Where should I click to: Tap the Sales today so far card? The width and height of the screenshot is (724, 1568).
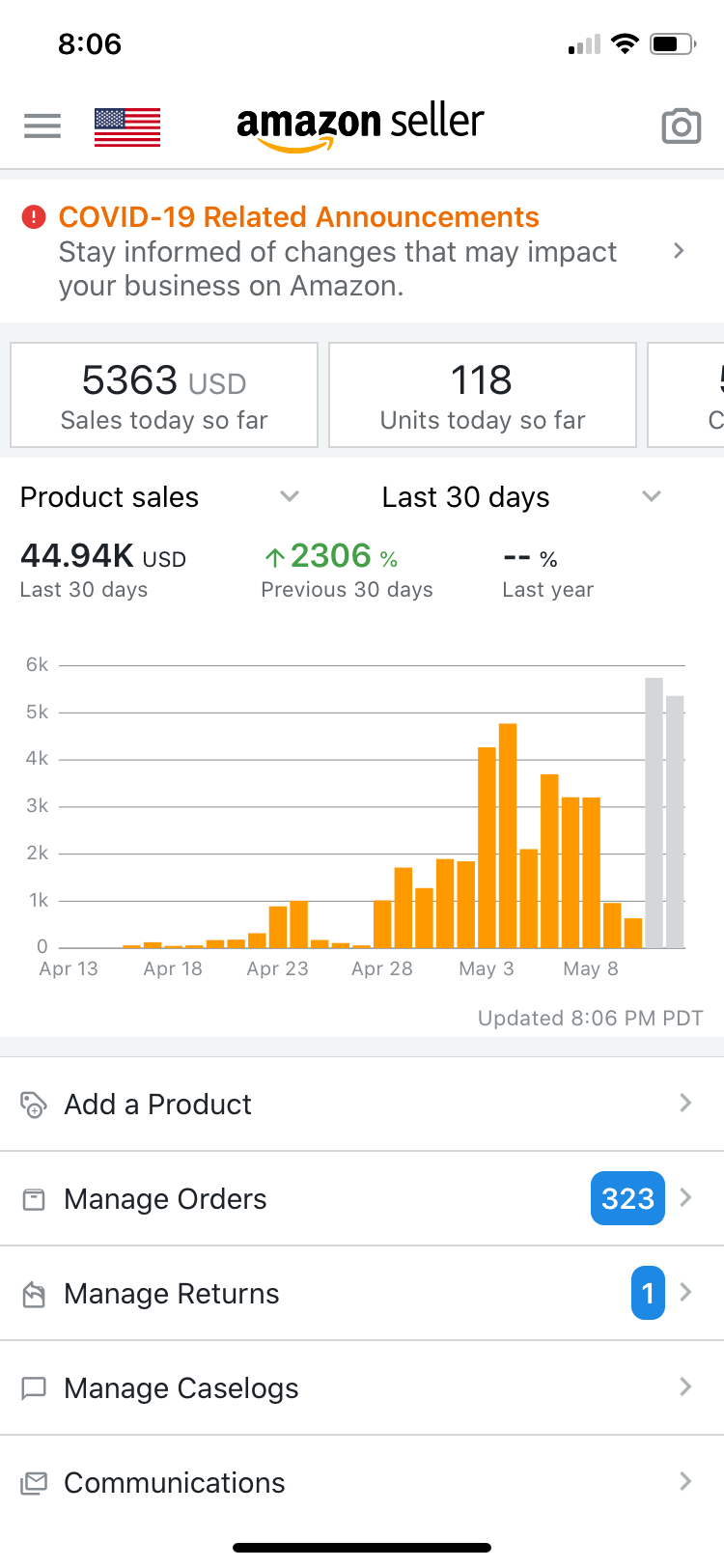pos(164,396)
